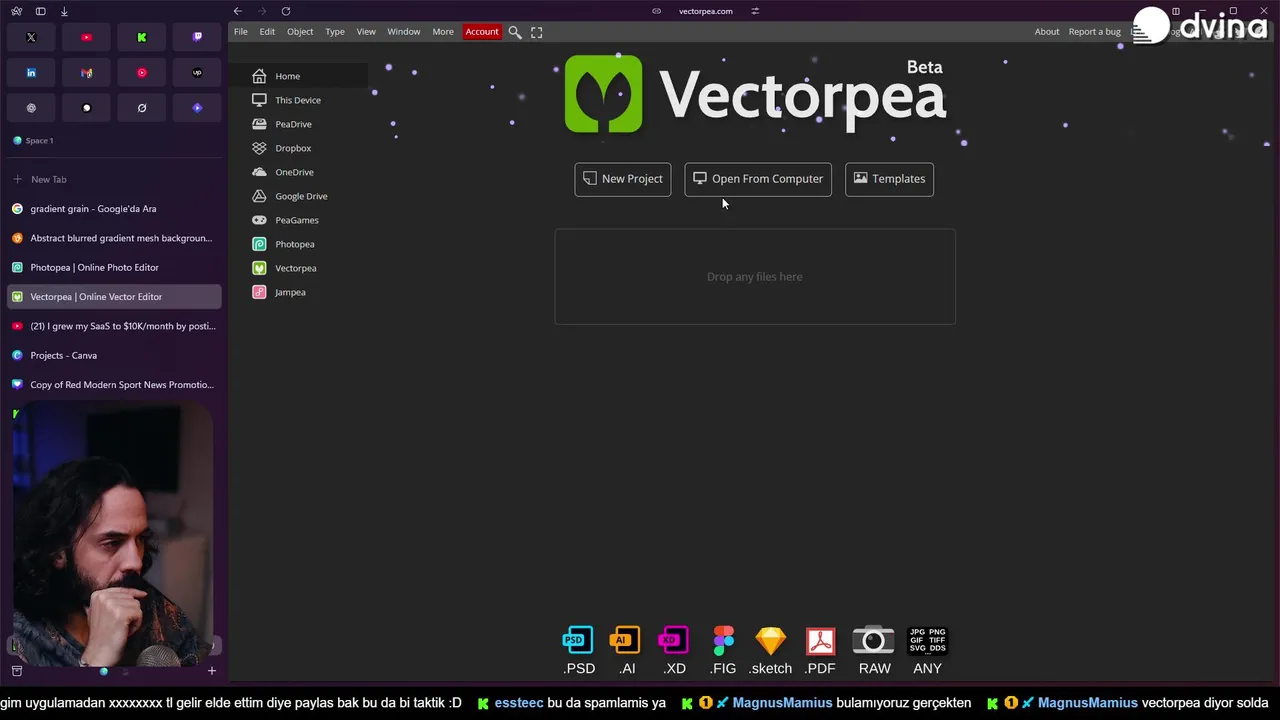
Task: Open the Window menu
Action: [x=404, y=32]
